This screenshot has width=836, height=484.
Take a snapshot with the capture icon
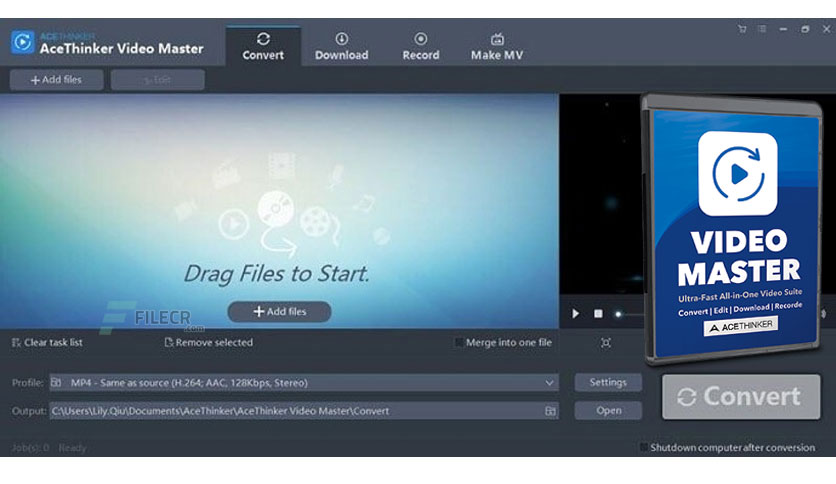click(606, 343)
